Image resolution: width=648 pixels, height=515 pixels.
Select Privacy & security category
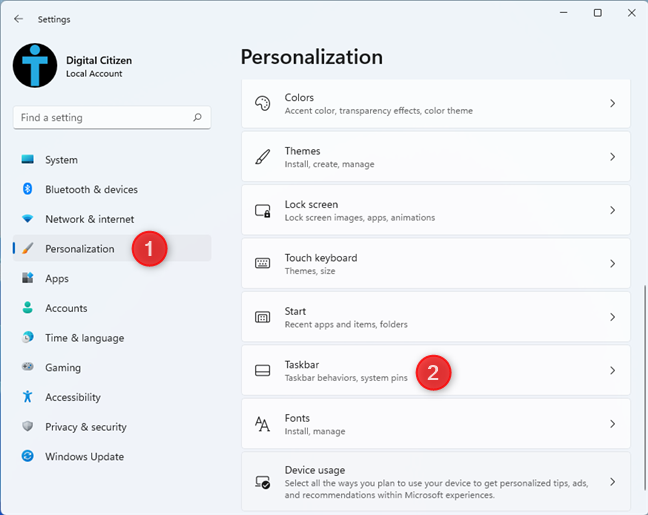point(112,427)
